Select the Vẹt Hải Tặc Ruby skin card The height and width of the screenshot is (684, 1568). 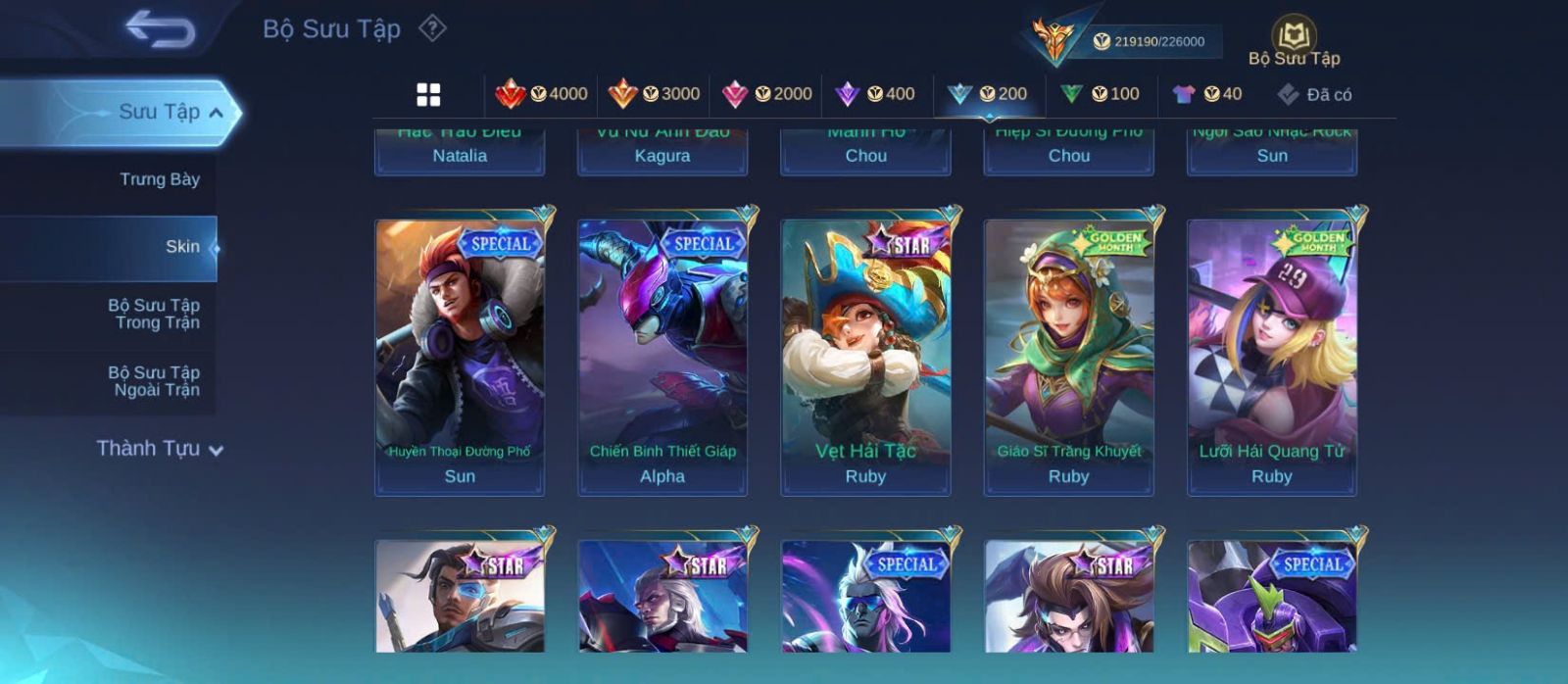pos(865,356)
